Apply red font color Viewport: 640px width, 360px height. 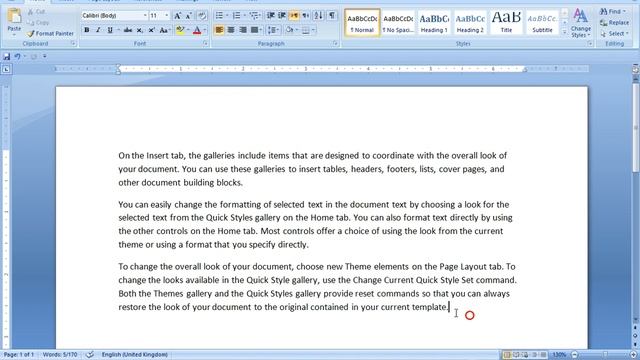point(197,30)
